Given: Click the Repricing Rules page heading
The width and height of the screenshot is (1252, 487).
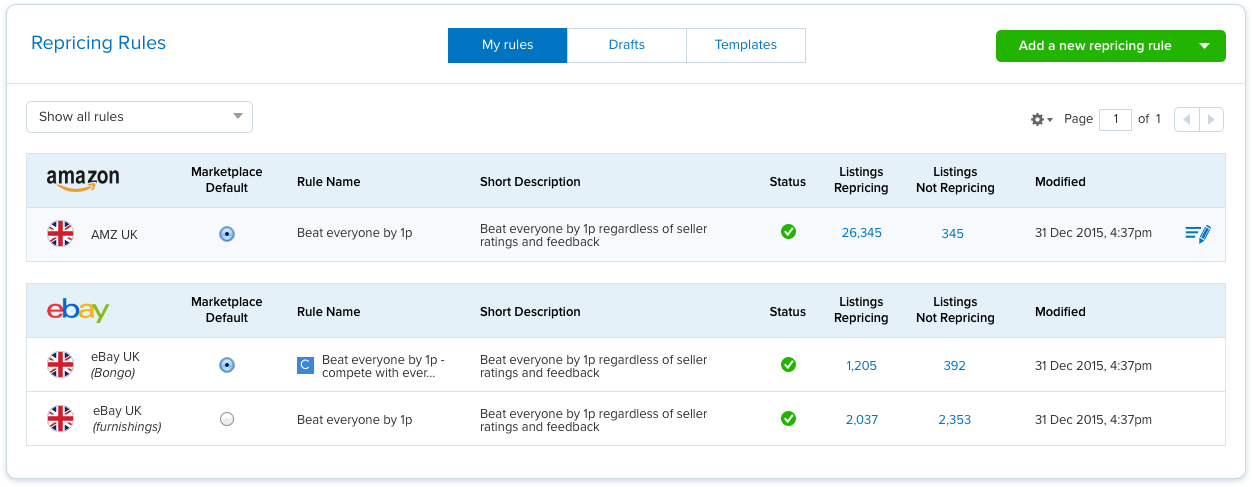Looking at the screenshot, I should point(98,43).
